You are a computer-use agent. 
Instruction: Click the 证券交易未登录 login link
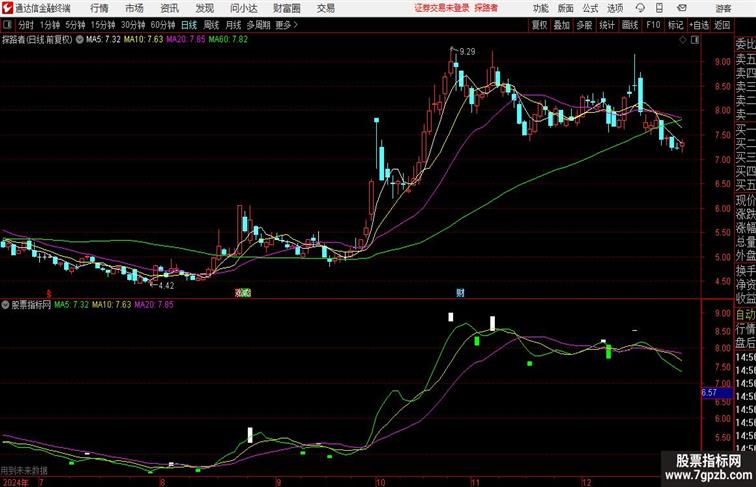442,8
